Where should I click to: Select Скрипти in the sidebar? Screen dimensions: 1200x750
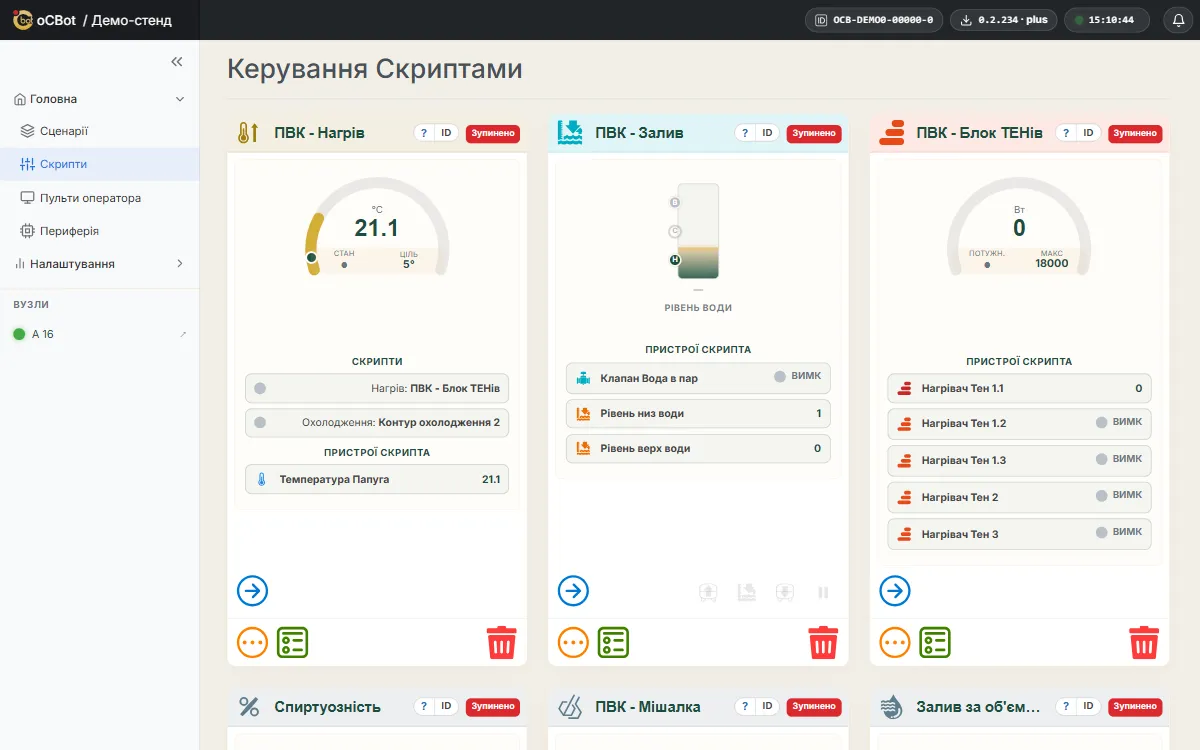coord(100,164)
